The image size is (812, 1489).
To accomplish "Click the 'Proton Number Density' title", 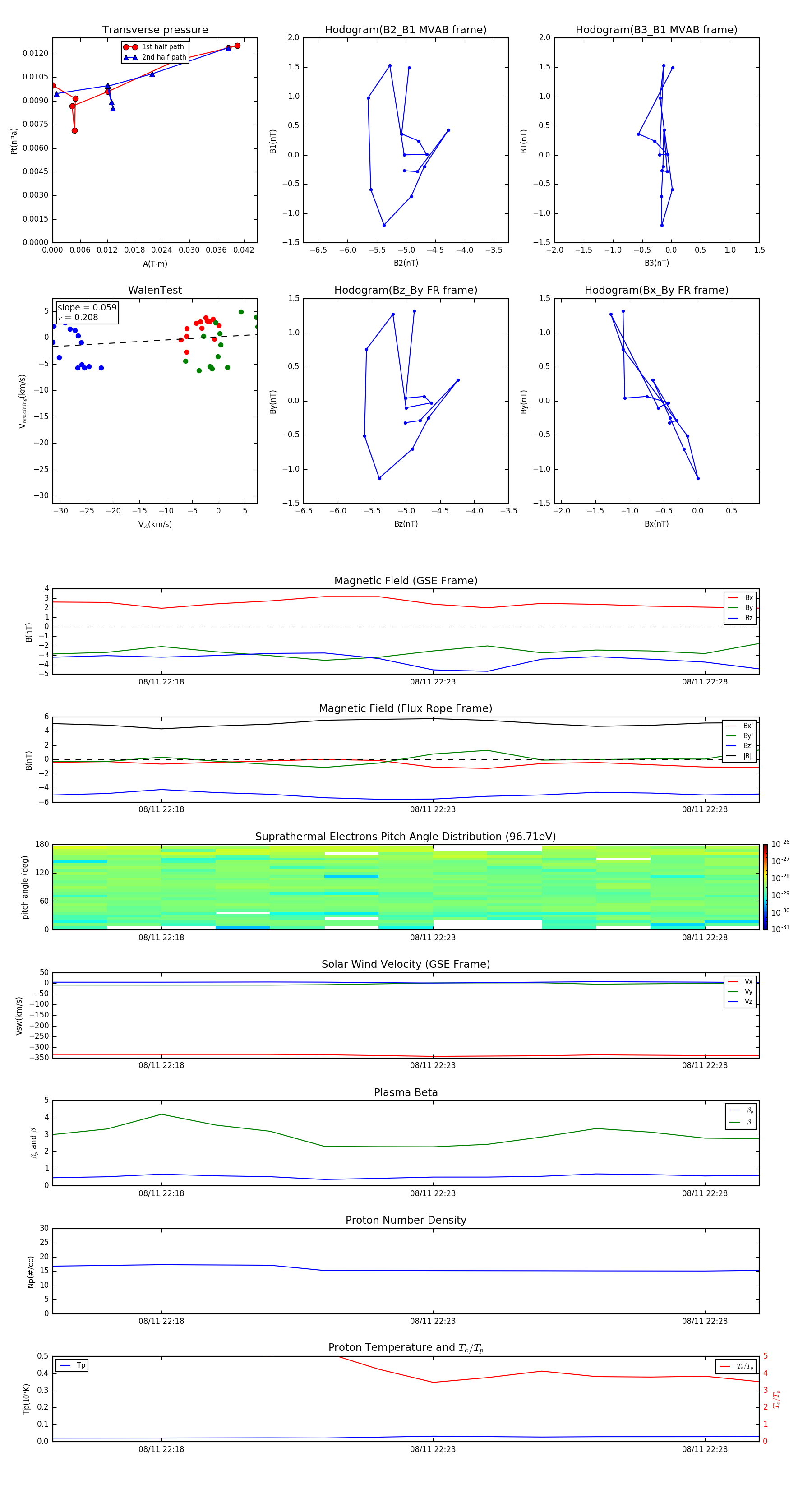I will tap(406, 1220).
